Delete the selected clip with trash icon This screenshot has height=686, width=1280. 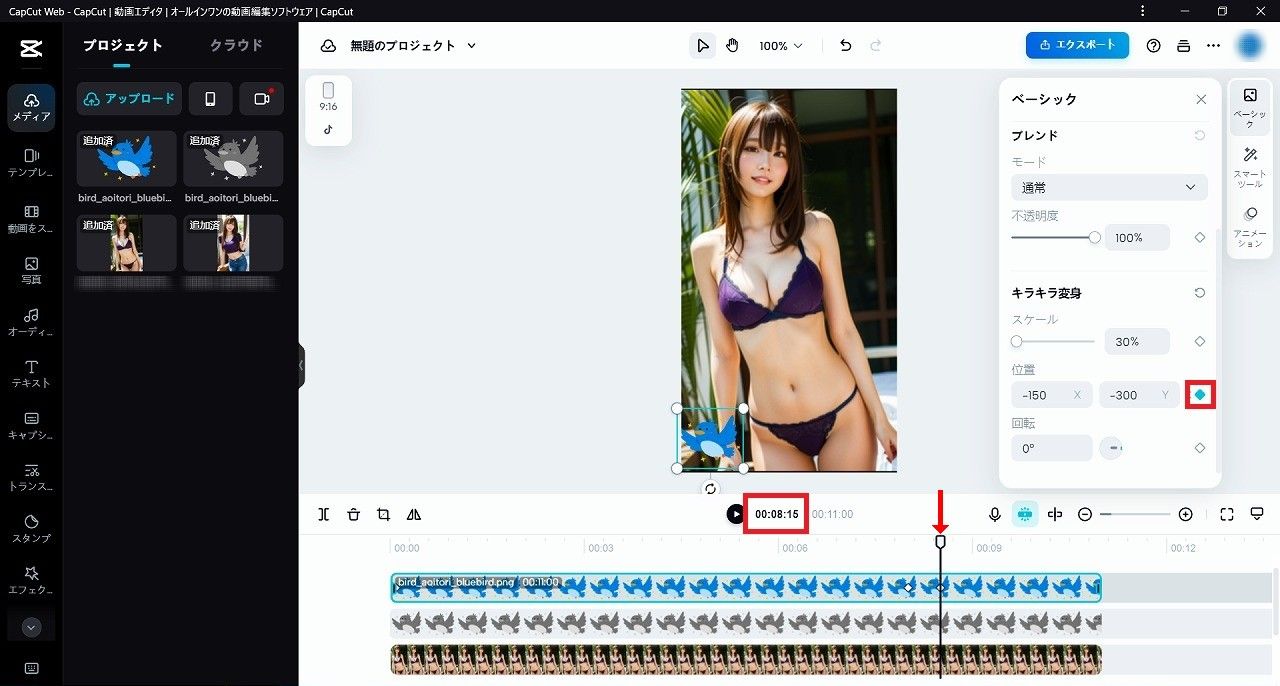[353, 514]
